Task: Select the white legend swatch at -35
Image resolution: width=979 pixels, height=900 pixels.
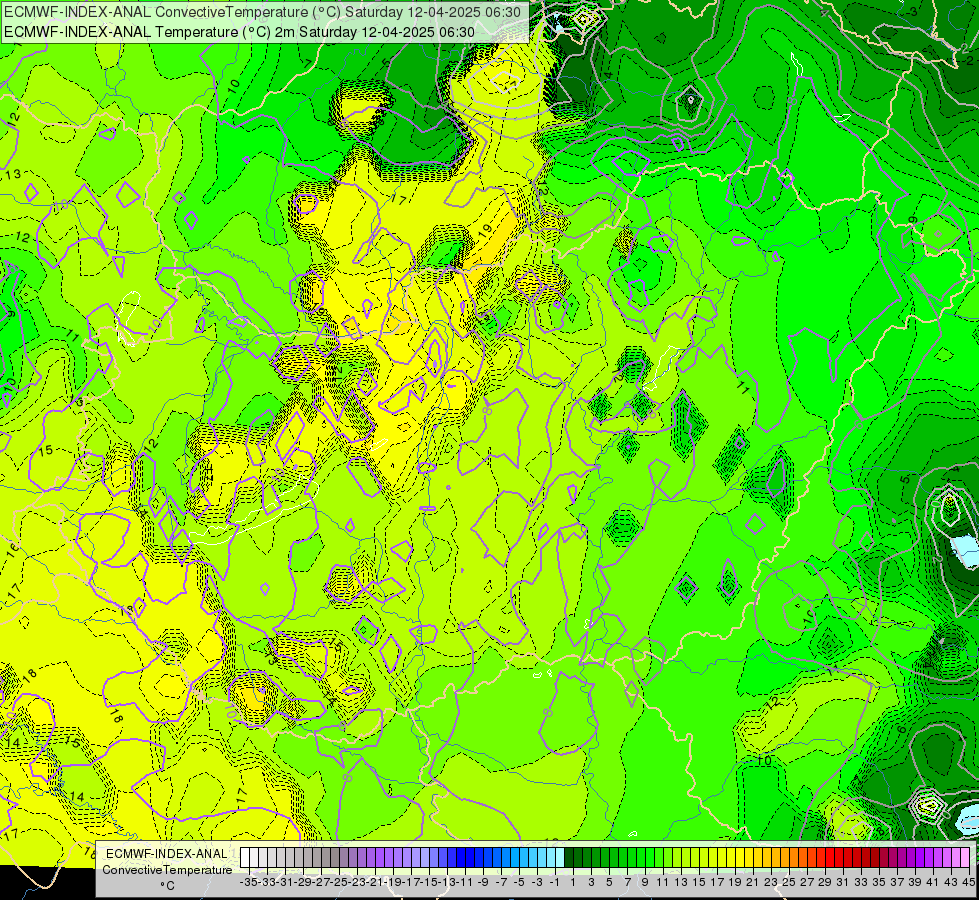Action: click(245, 857)
